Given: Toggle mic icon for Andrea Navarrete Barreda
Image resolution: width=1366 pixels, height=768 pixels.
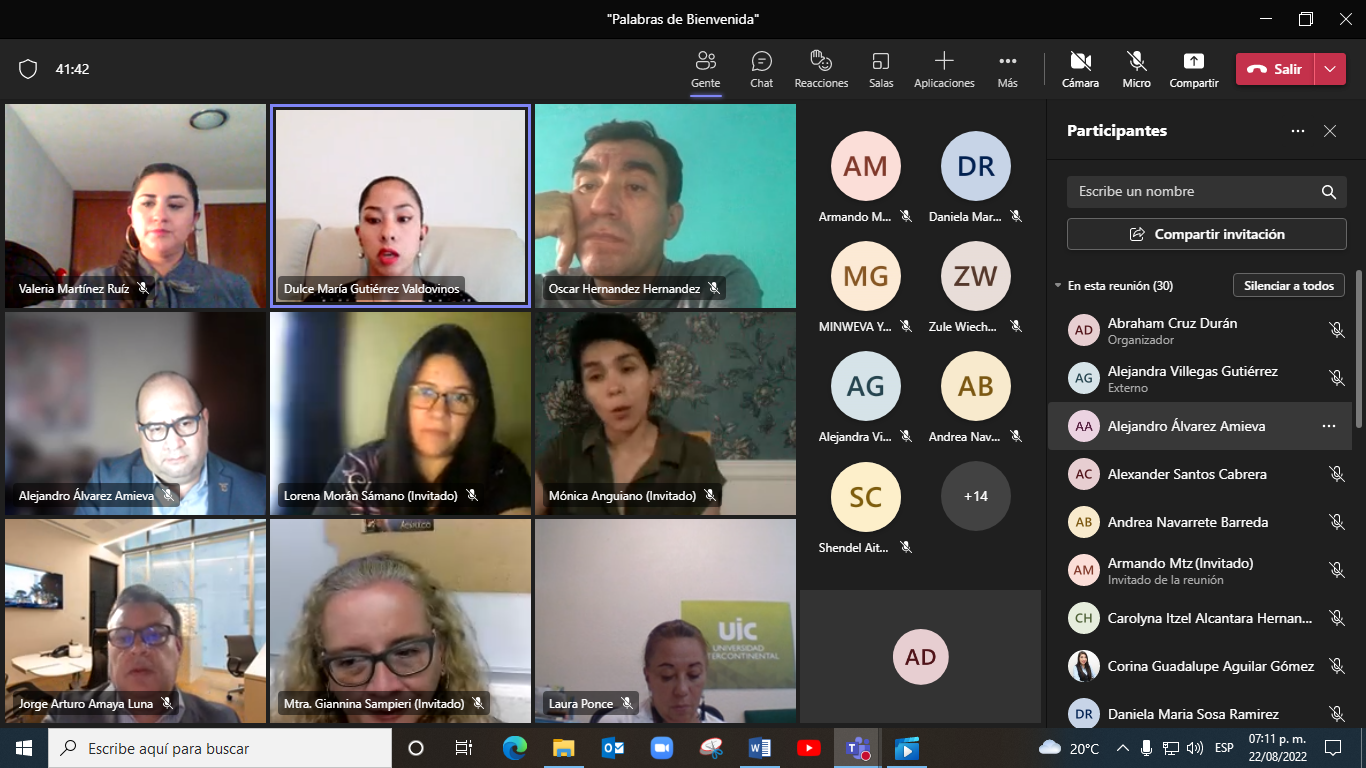Looking at the screenshot, I should pyautogui.click(x=1336, y=522).
